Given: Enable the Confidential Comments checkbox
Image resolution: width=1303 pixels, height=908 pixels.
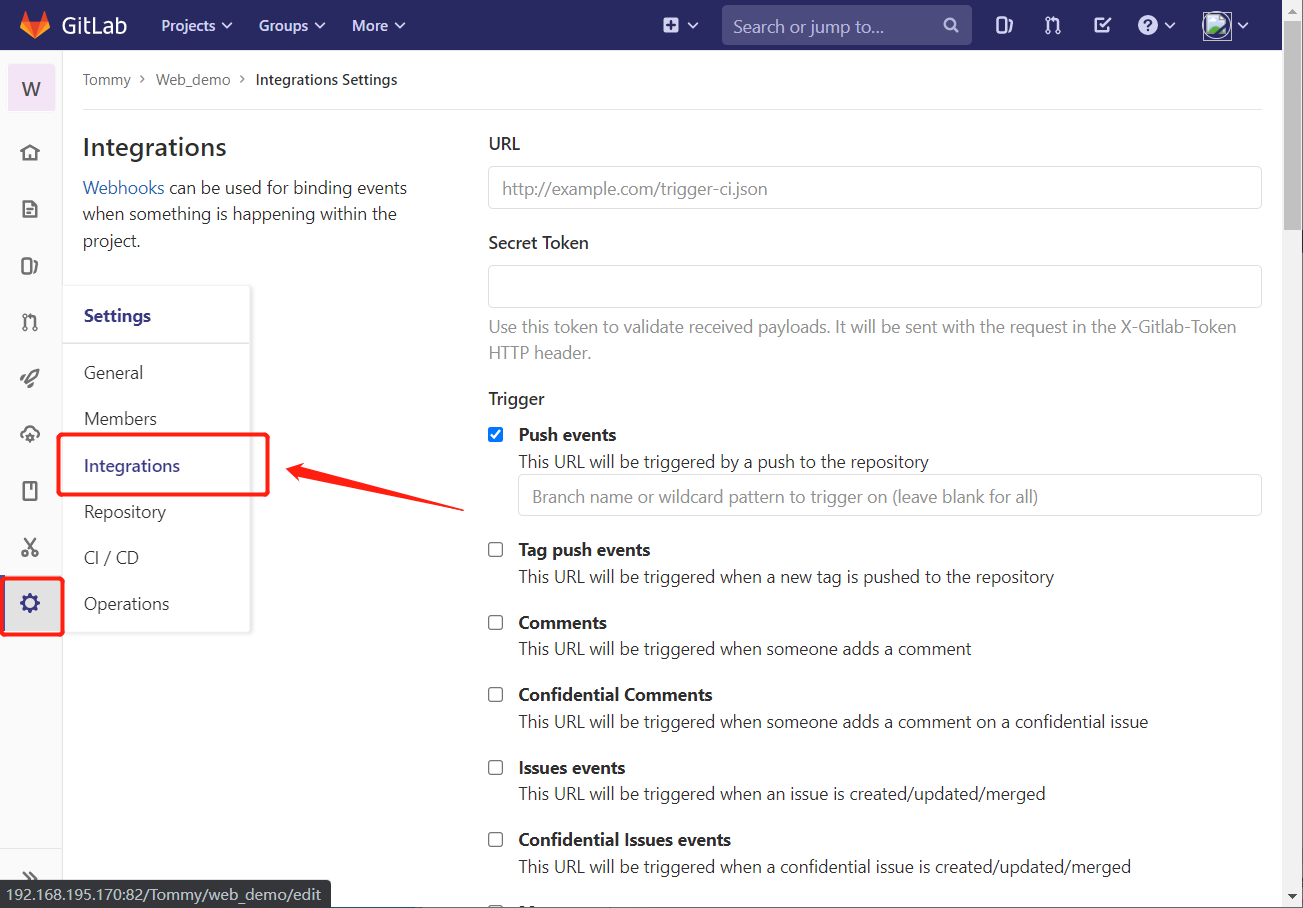Looking at the screenshot, I should (x=495, y=694).
